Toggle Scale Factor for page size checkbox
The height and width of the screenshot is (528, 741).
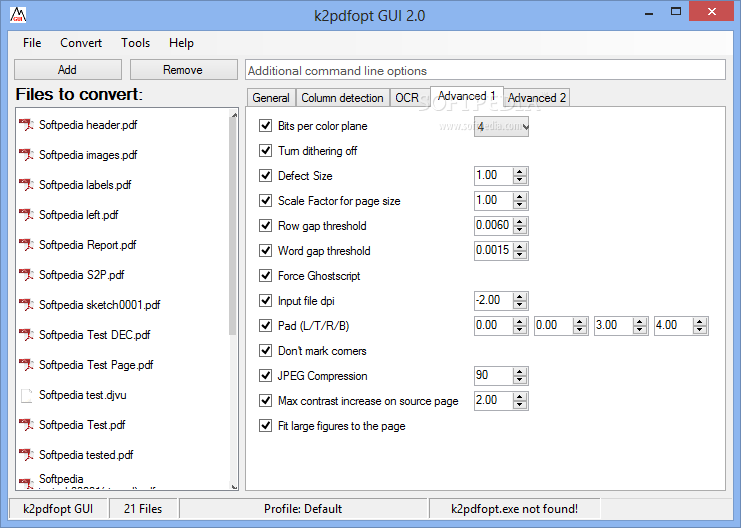[x=266, y=201]
